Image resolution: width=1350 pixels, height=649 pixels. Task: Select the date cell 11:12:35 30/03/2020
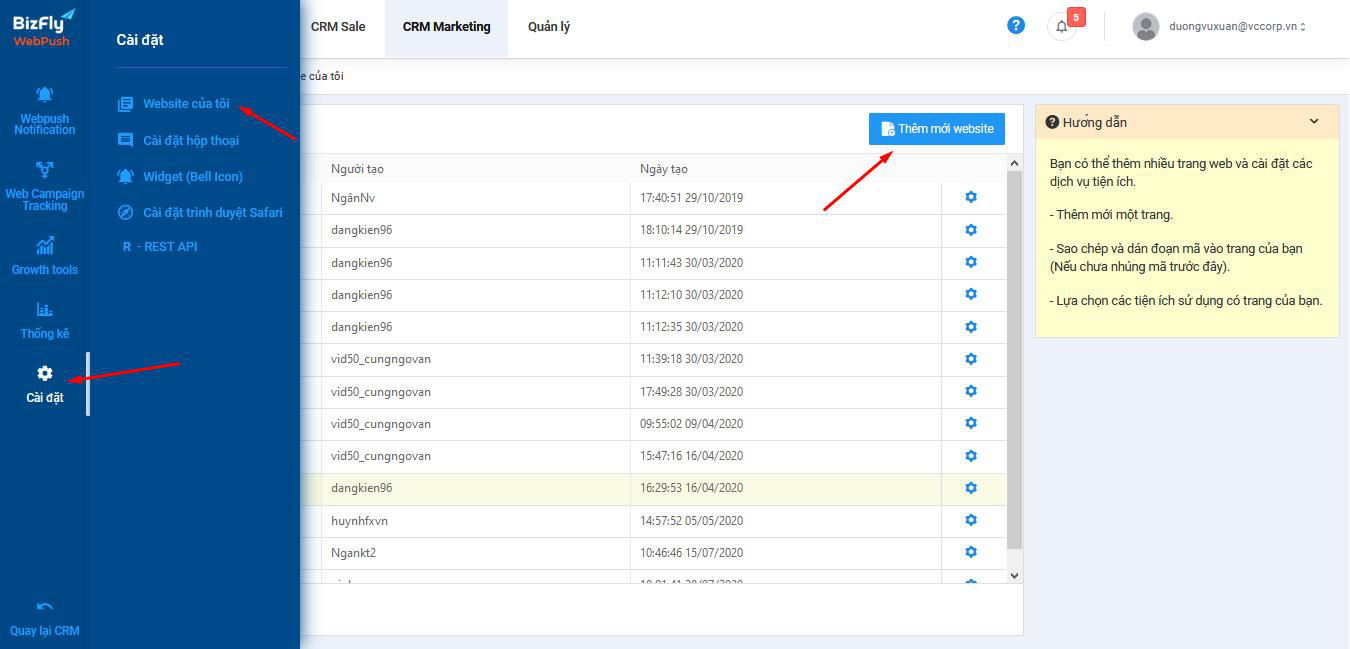click(786, 327)
